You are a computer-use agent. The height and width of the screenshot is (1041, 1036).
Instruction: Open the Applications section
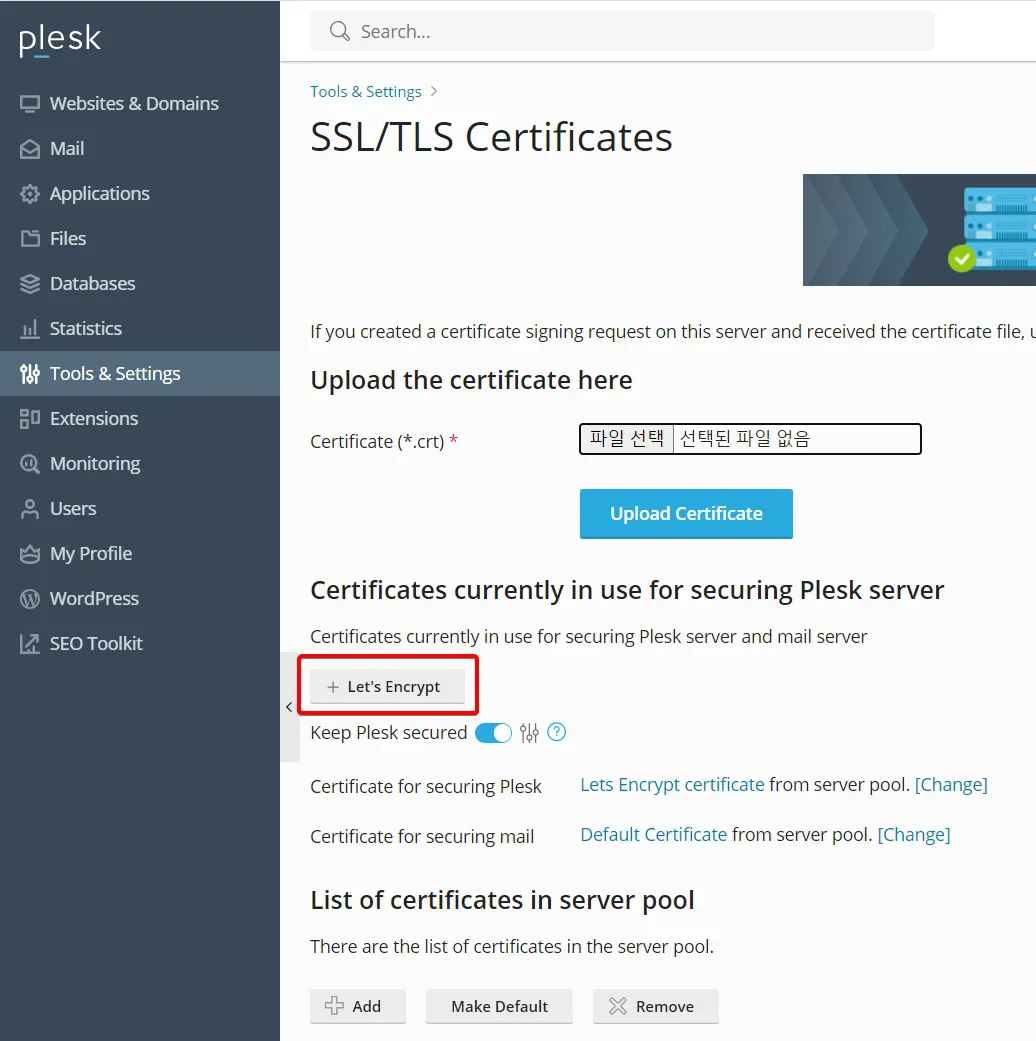pyautogui.click(x=140, y=194)
